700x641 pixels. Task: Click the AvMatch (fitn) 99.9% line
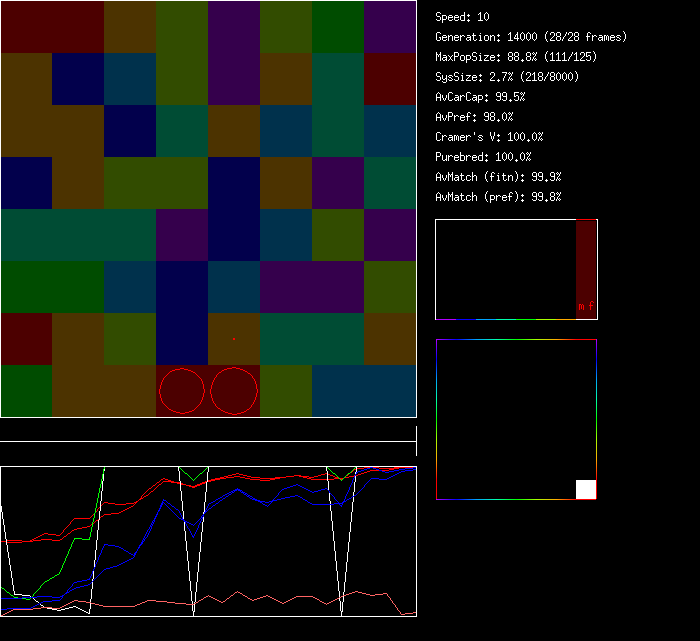pos(498,177)
